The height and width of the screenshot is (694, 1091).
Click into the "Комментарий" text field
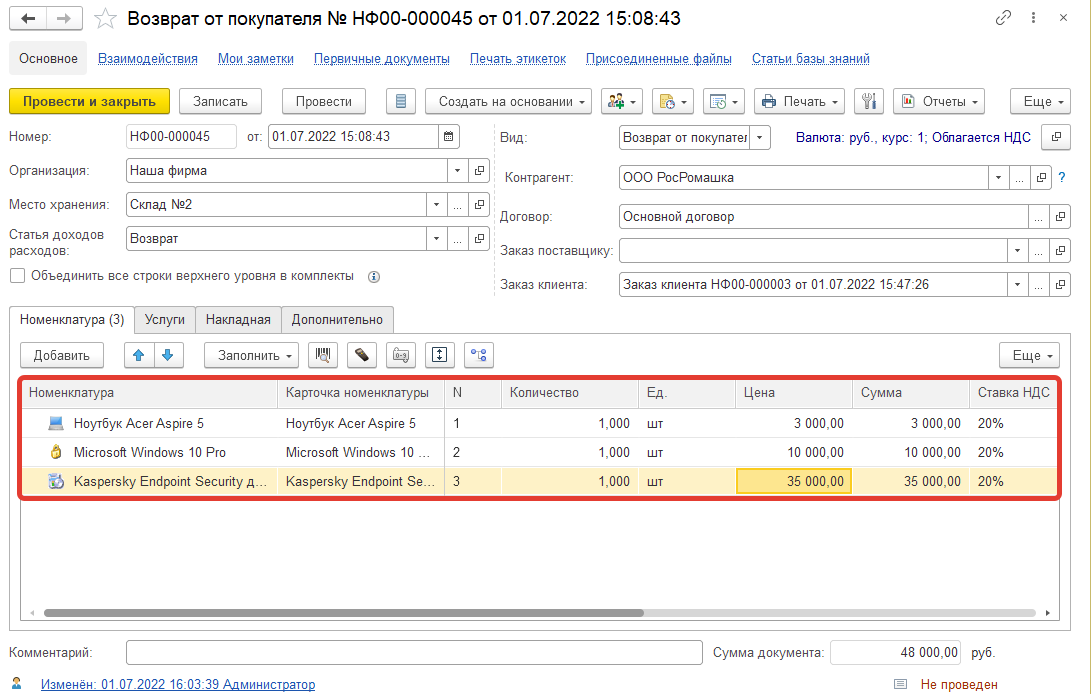(414, 653)
